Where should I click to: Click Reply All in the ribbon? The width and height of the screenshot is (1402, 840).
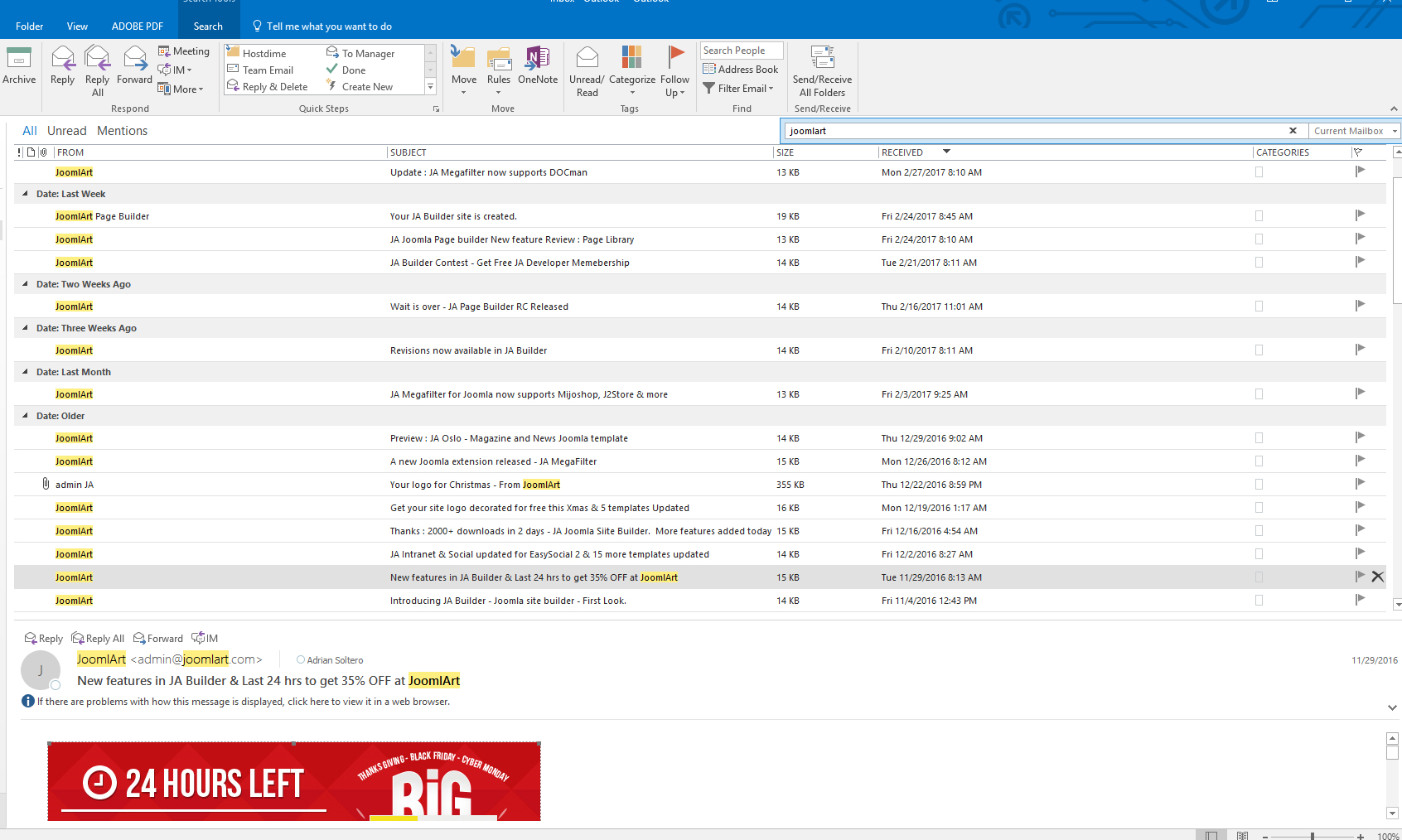tap(97, 71)
